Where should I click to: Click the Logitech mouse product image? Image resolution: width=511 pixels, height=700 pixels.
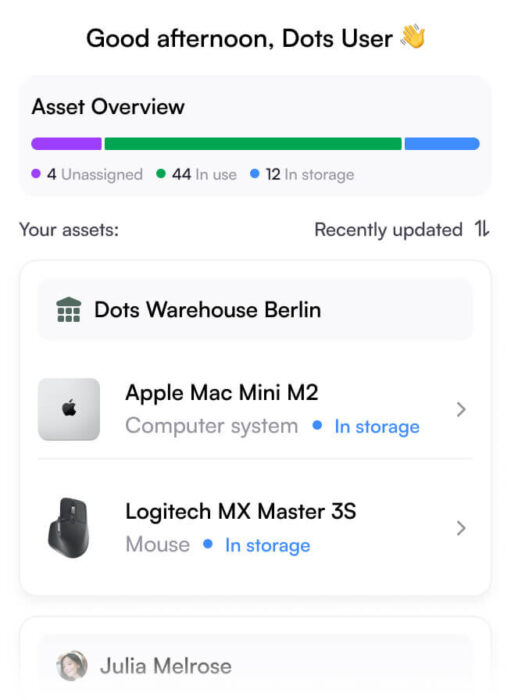pyautogui.click(x=69, y=527)
